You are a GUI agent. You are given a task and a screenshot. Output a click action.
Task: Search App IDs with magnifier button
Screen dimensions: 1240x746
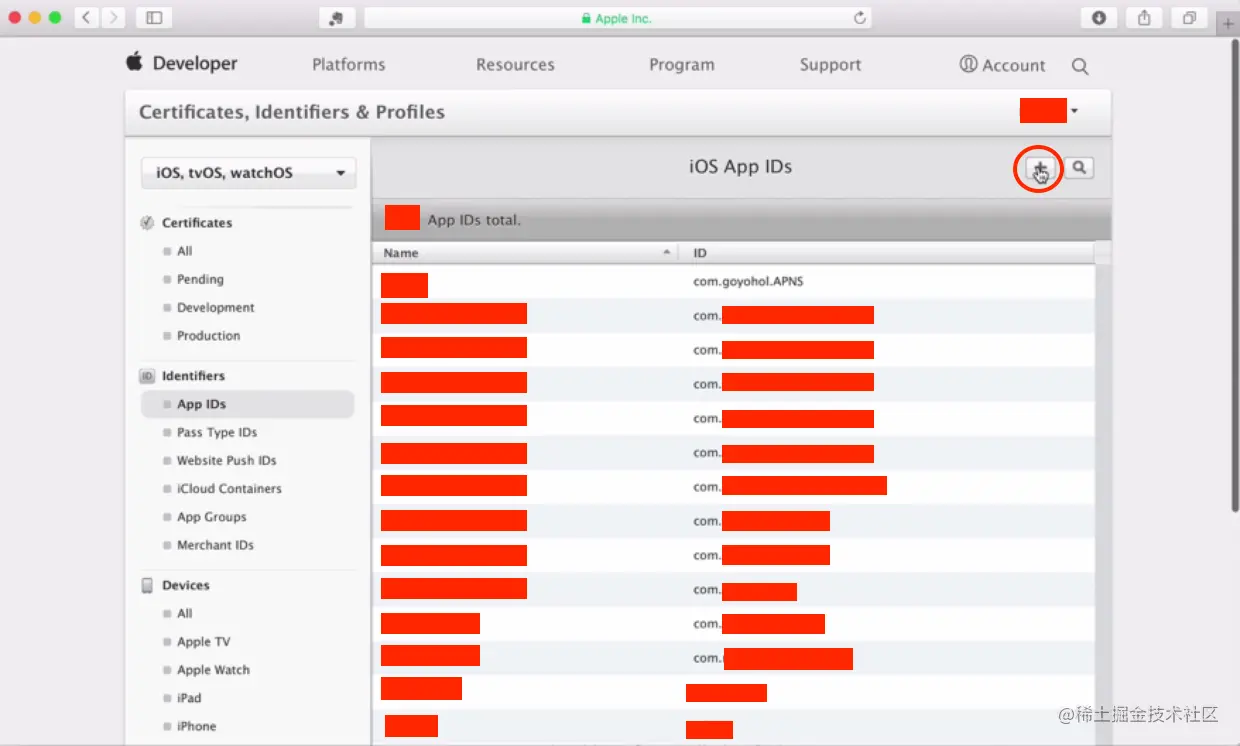1078,168
